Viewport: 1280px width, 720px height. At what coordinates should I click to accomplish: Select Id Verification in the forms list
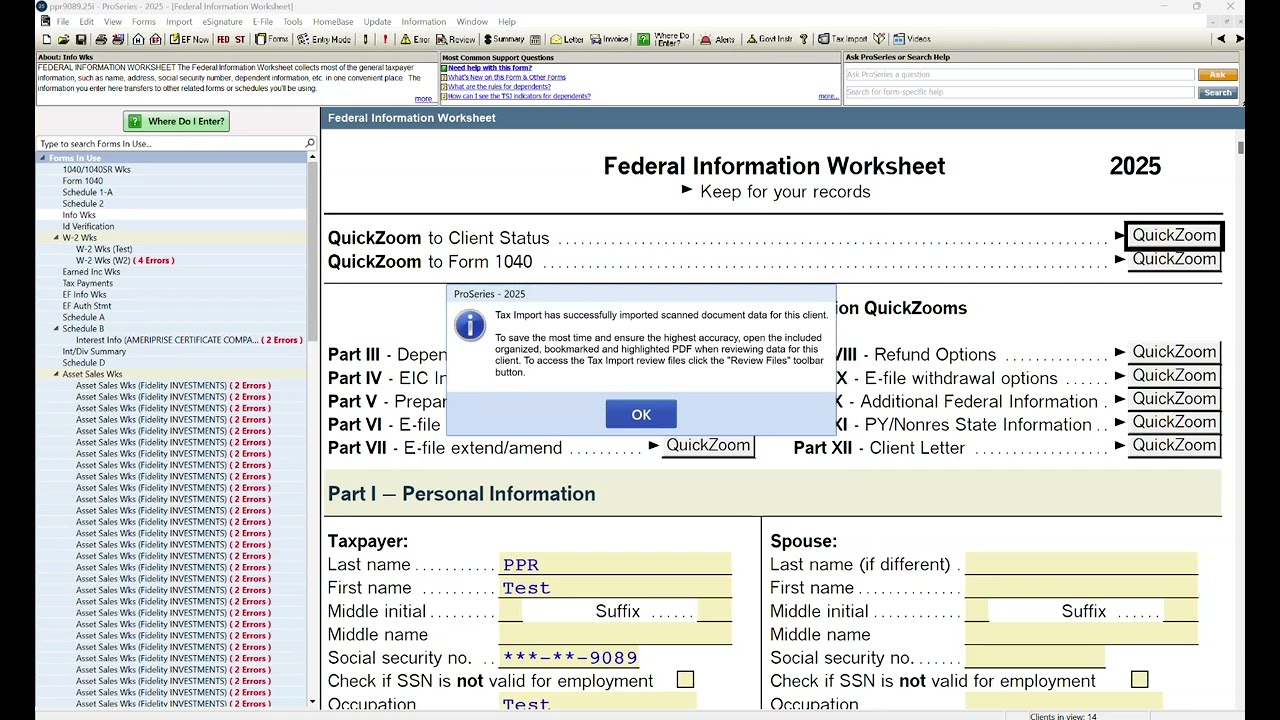(x=88, y=226)
